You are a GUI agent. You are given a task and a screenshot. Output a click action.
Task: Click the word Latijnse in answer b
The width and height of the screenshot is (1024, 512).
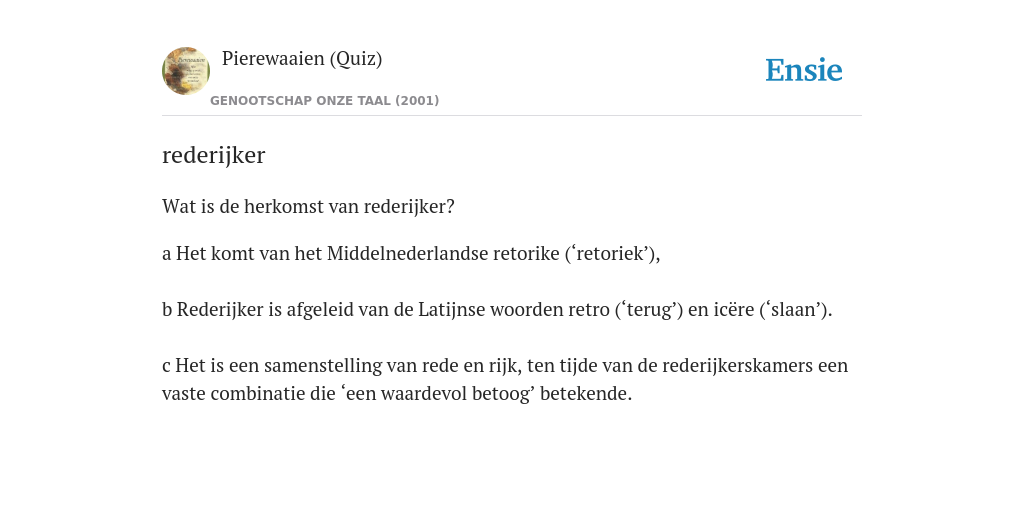tap(451, 310)
